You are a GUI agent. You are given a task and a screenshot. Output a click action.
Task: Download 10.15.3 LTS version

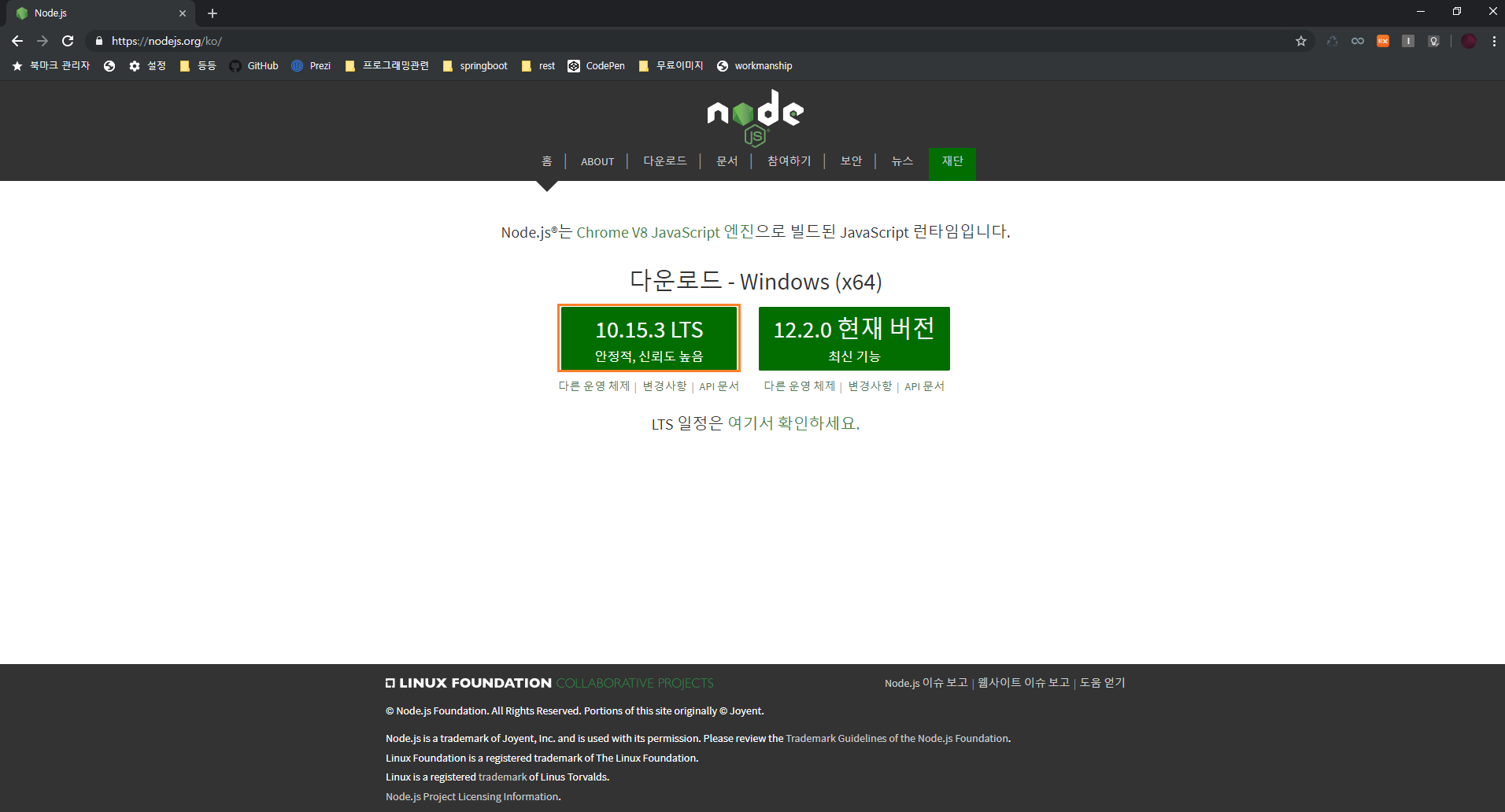(x=649, y=338)
